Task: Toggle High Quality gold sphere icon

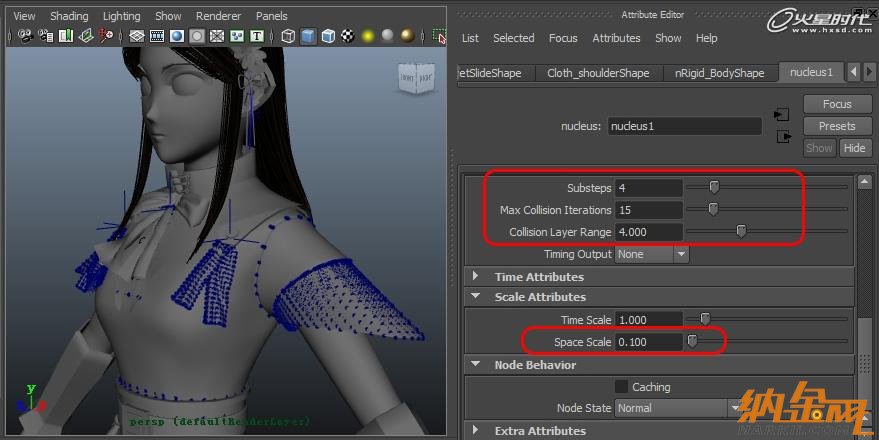Action: pos(408,36)
